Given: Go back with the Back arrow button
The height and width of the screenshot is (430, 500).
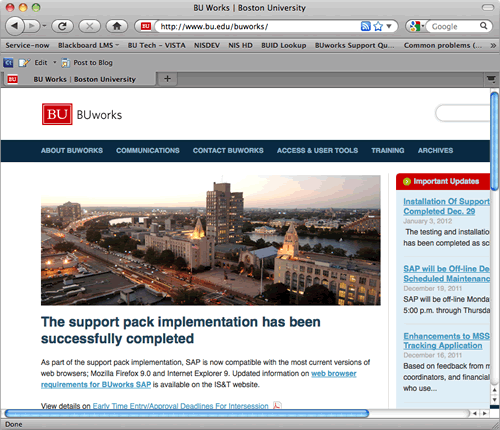Looking at the screenshot, I should [14, 26].
